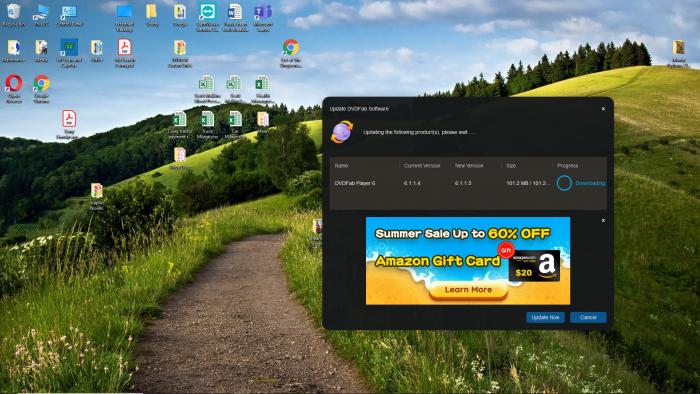Dismiss the Summer Sale advertisement banner

coord(603,220)
